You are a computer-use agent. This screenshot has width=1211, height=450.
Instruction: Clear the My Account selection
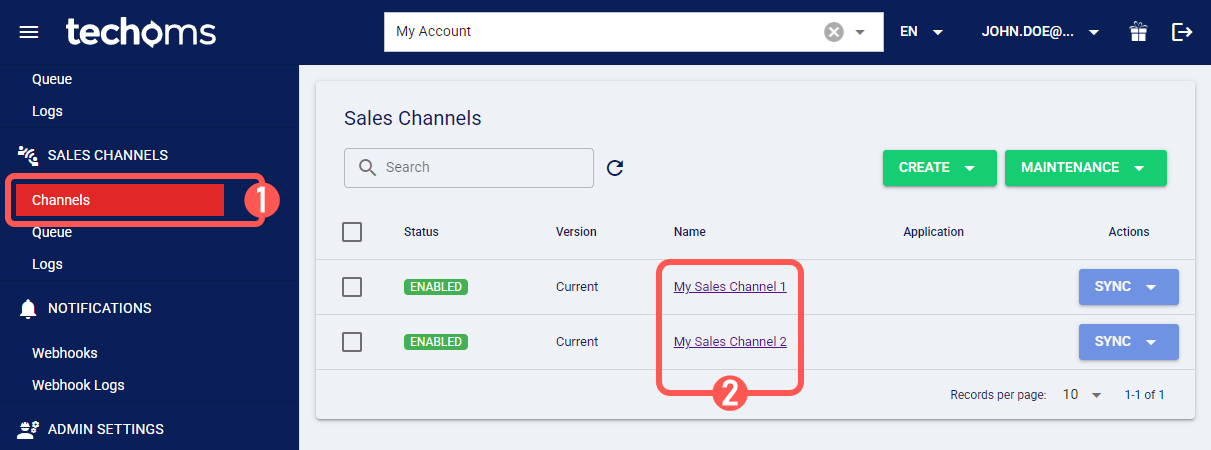pos(834,32)
